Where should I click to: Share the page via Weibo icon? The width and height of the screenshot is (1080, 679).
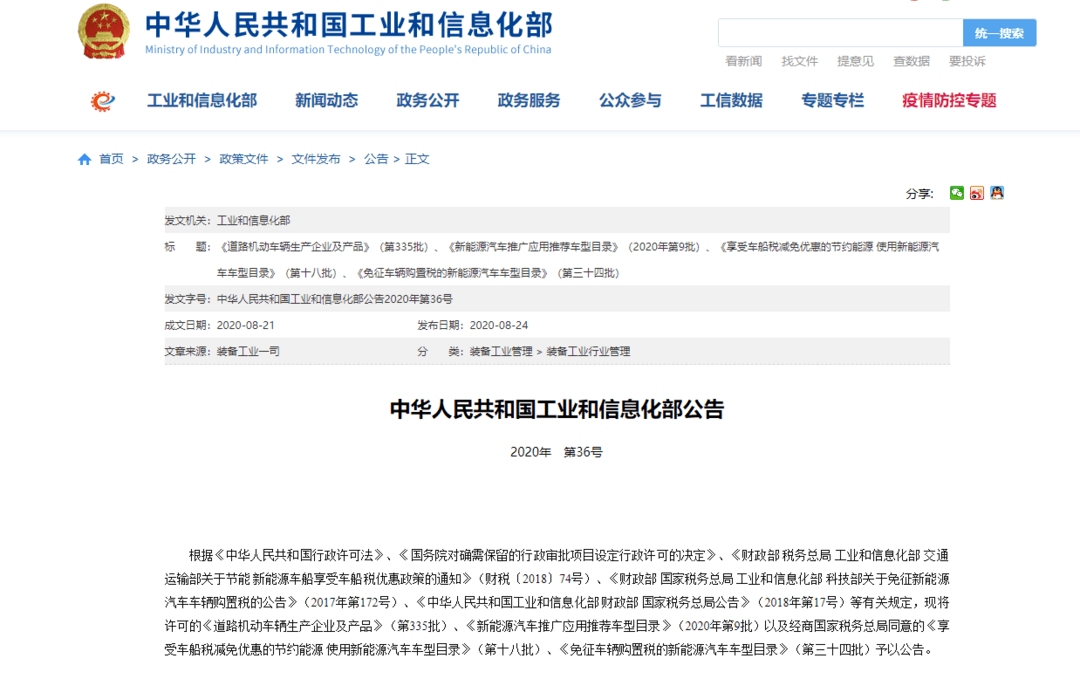click(x=977, y=193)
